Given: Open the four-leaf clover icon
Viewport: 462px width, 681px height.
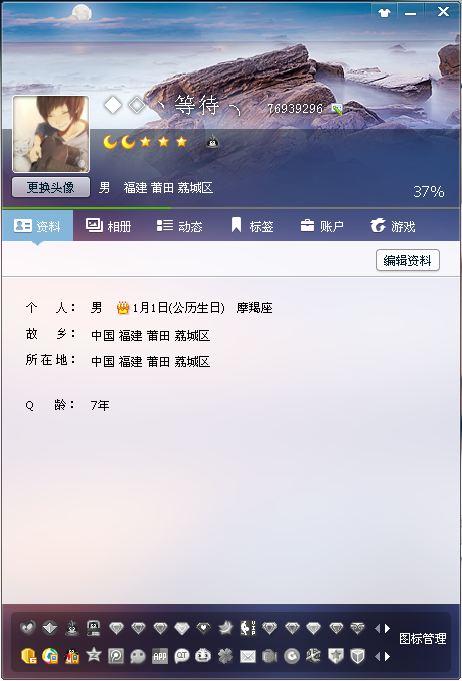Looking at the screenshot, I should (x=225, y=656).
